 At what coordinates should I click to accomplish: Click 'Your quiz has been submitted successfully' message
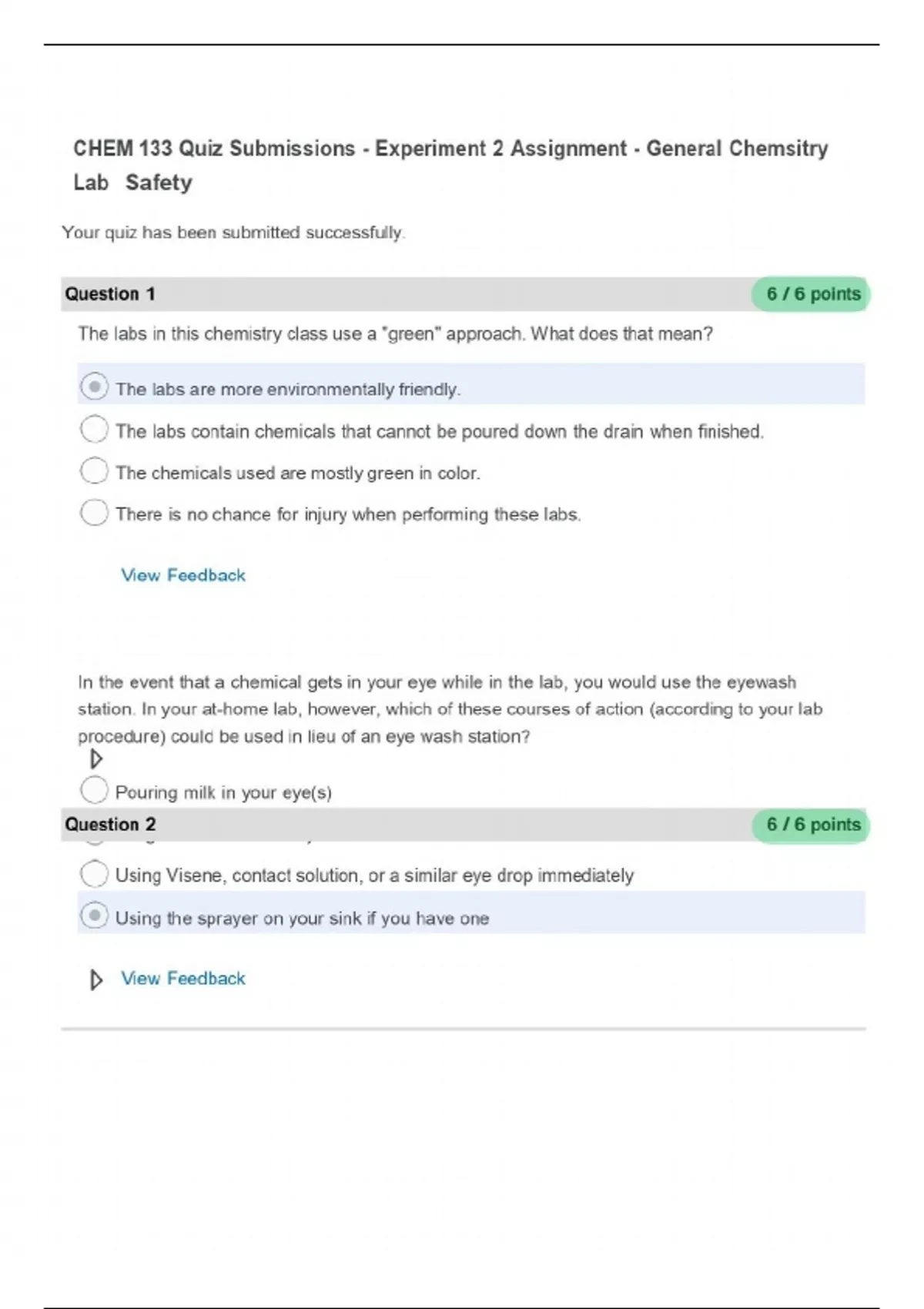(x=233, y=233)
